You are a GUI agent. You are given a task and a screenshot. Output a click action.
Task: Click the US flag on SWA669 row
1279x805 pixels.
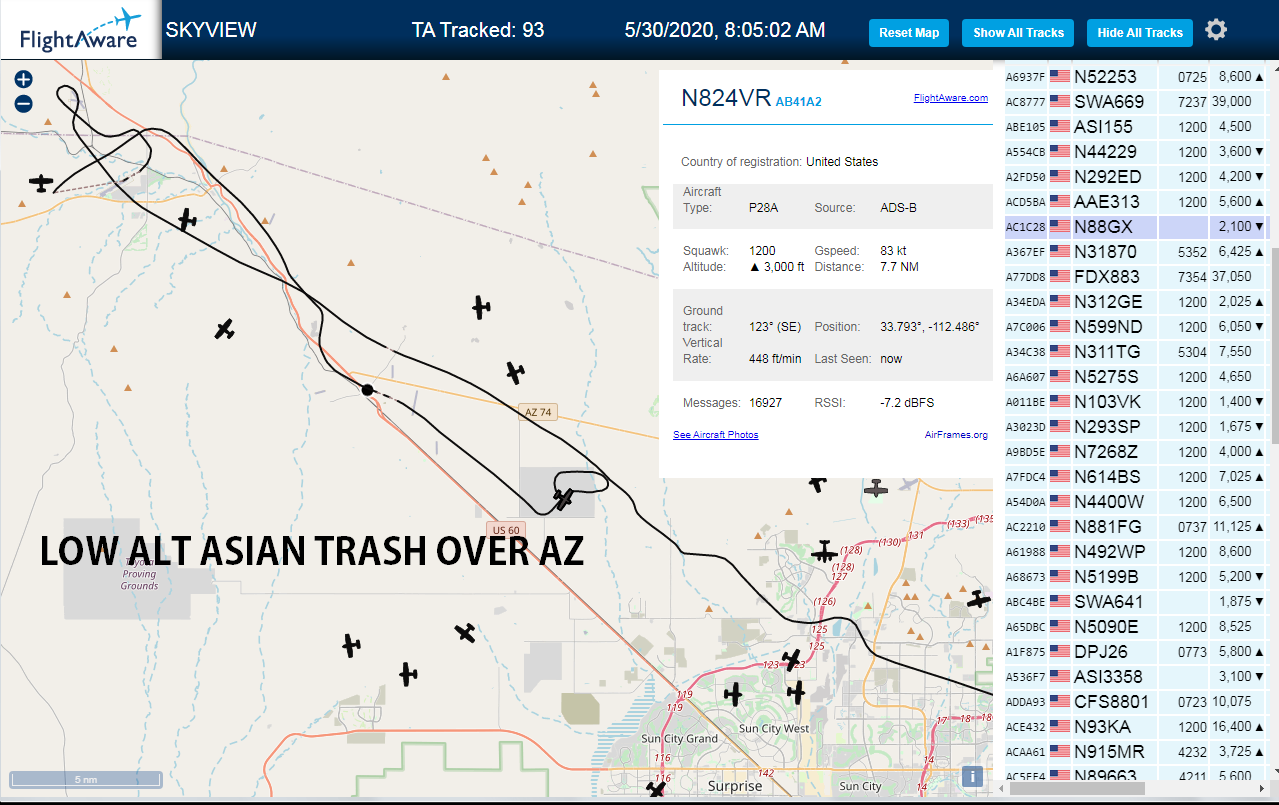point(1060,101)
